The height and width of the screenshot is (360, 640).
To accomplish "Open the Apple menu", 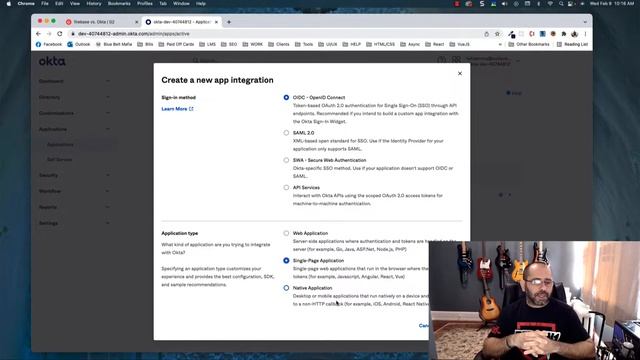I will pyautogui.click(x=9, y=4).
